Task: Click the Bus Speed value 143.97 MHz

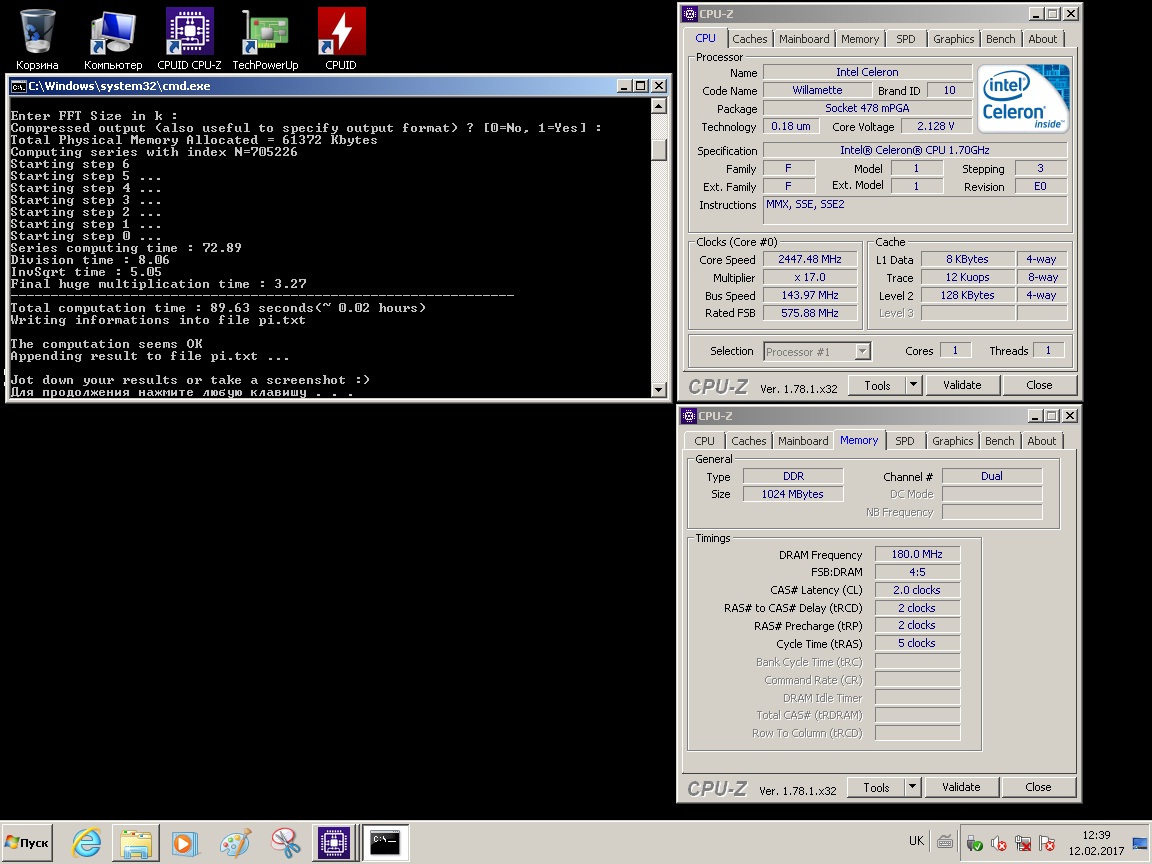Action: (x=810, y=295)
